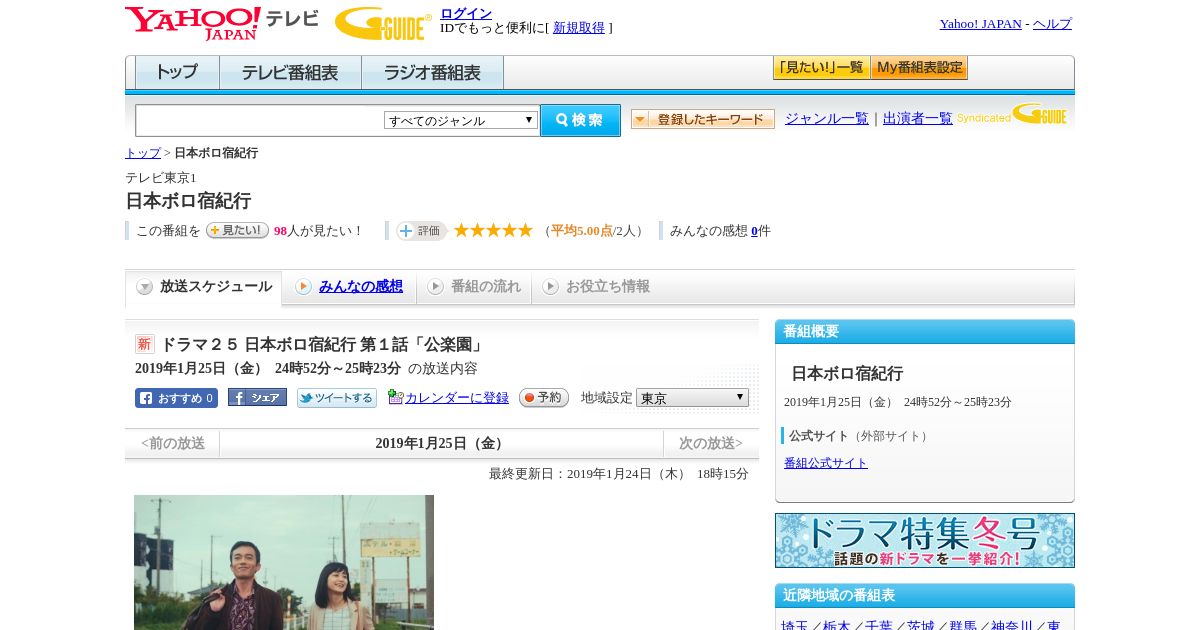The width and height of the screenshot is (1200, 630).
Task: Click the Twitter ツイートする button
Action: point(337,398)
